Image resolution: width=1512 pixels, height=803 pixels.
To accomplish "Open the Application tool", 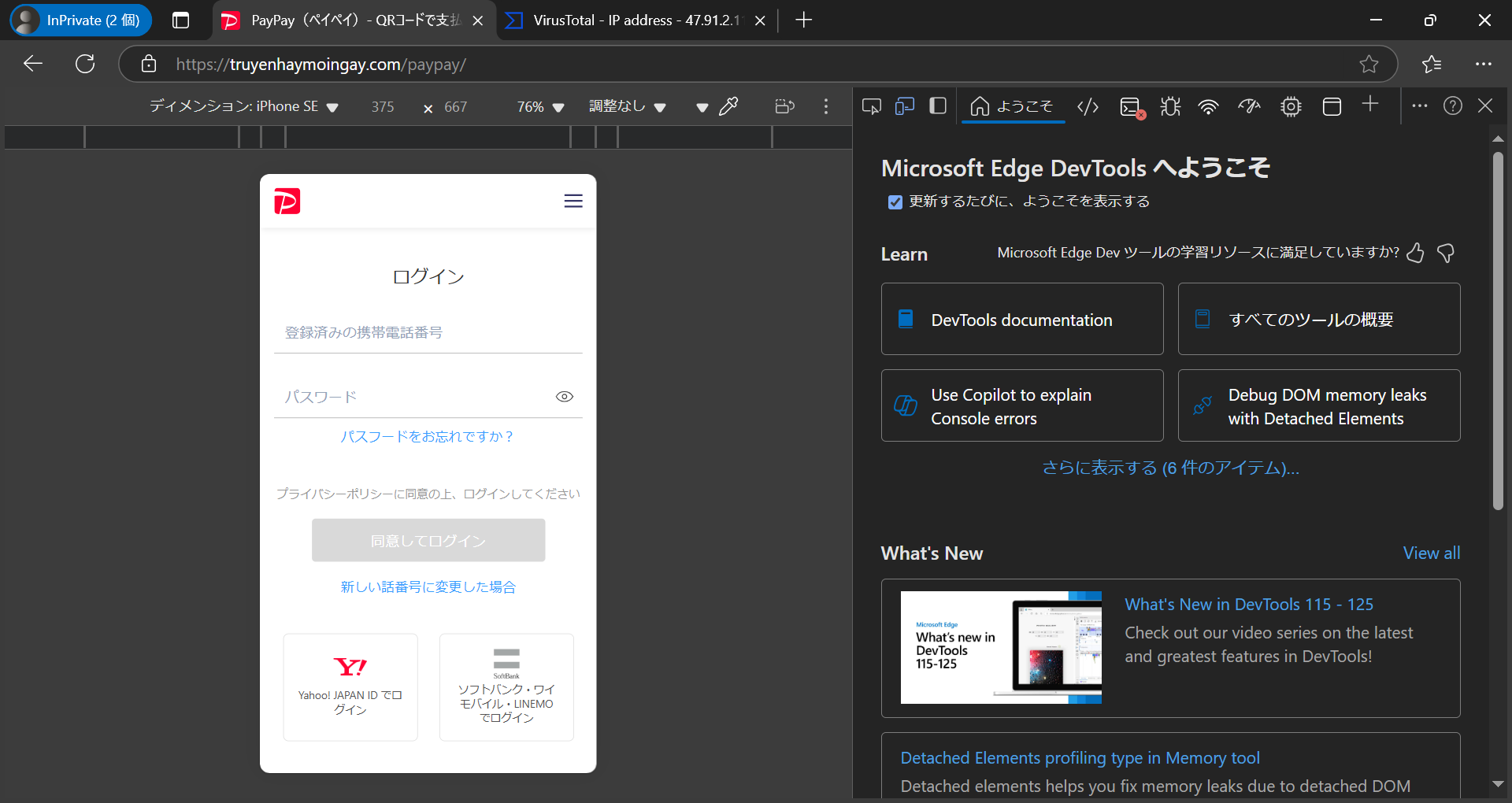I will (1332, 106).
